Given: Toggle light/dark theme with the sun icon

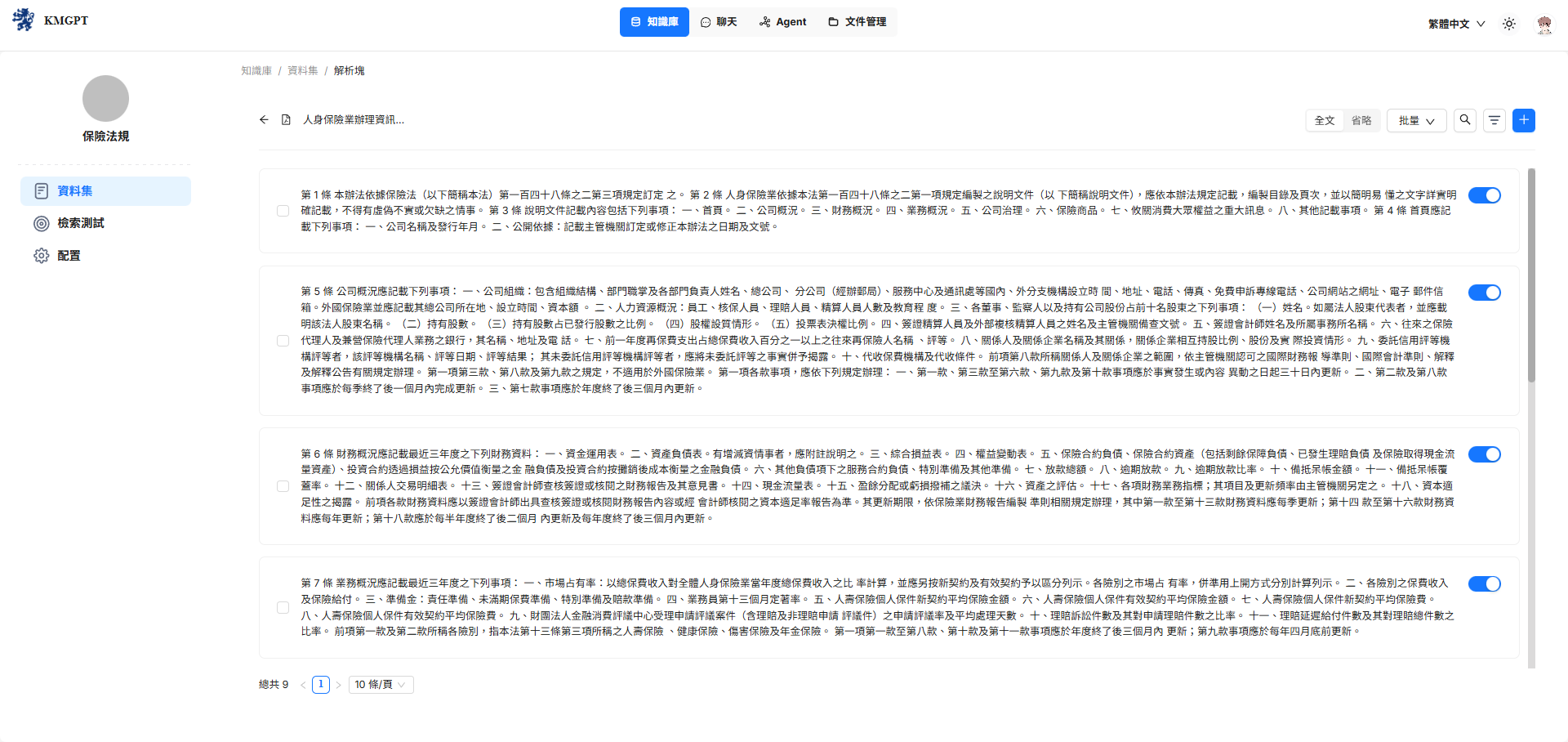Looking at the screenshot, I should coord(1508,24).
